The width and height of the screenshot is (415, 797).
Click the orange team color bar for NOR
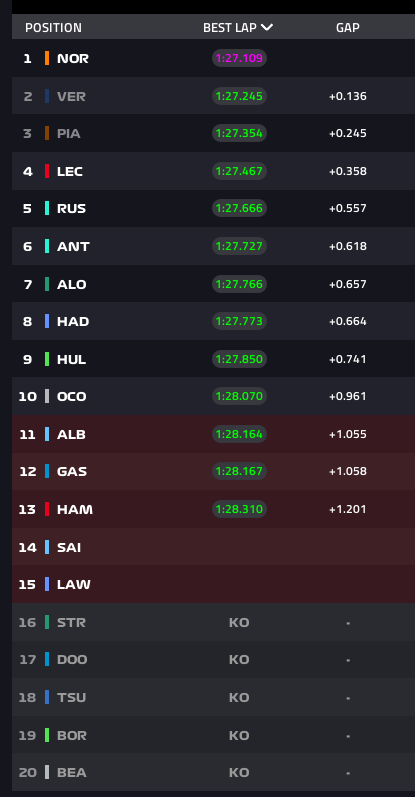click(47, 58)
